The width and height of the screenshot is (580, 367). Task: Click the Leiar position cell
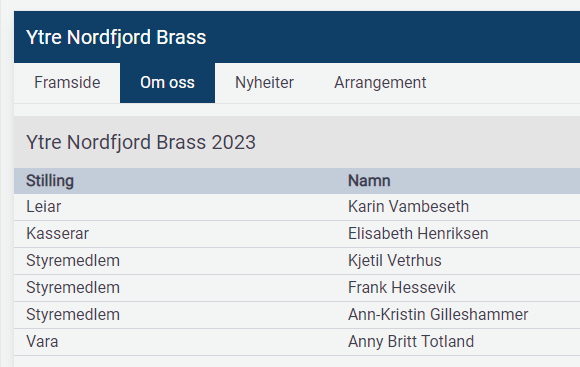(44, 206)
